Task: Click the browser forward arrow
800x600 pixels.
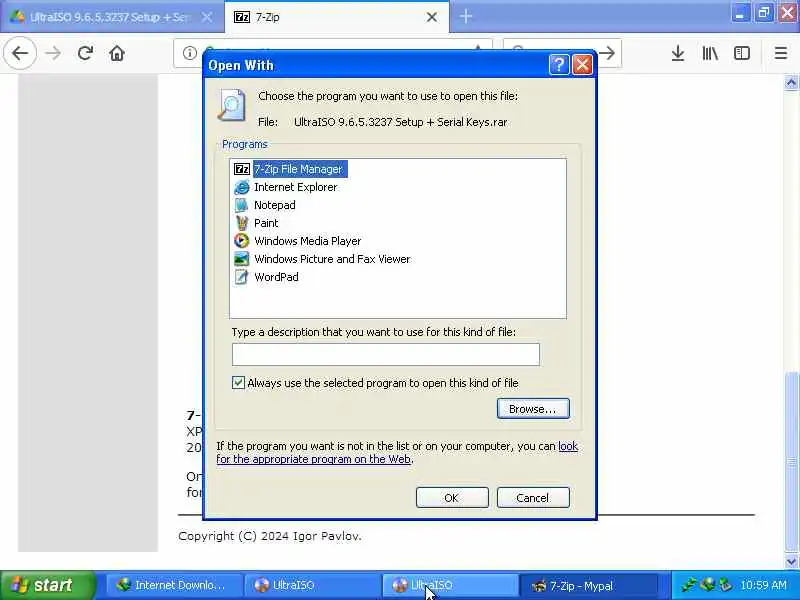Action: [x=53, y=53]
